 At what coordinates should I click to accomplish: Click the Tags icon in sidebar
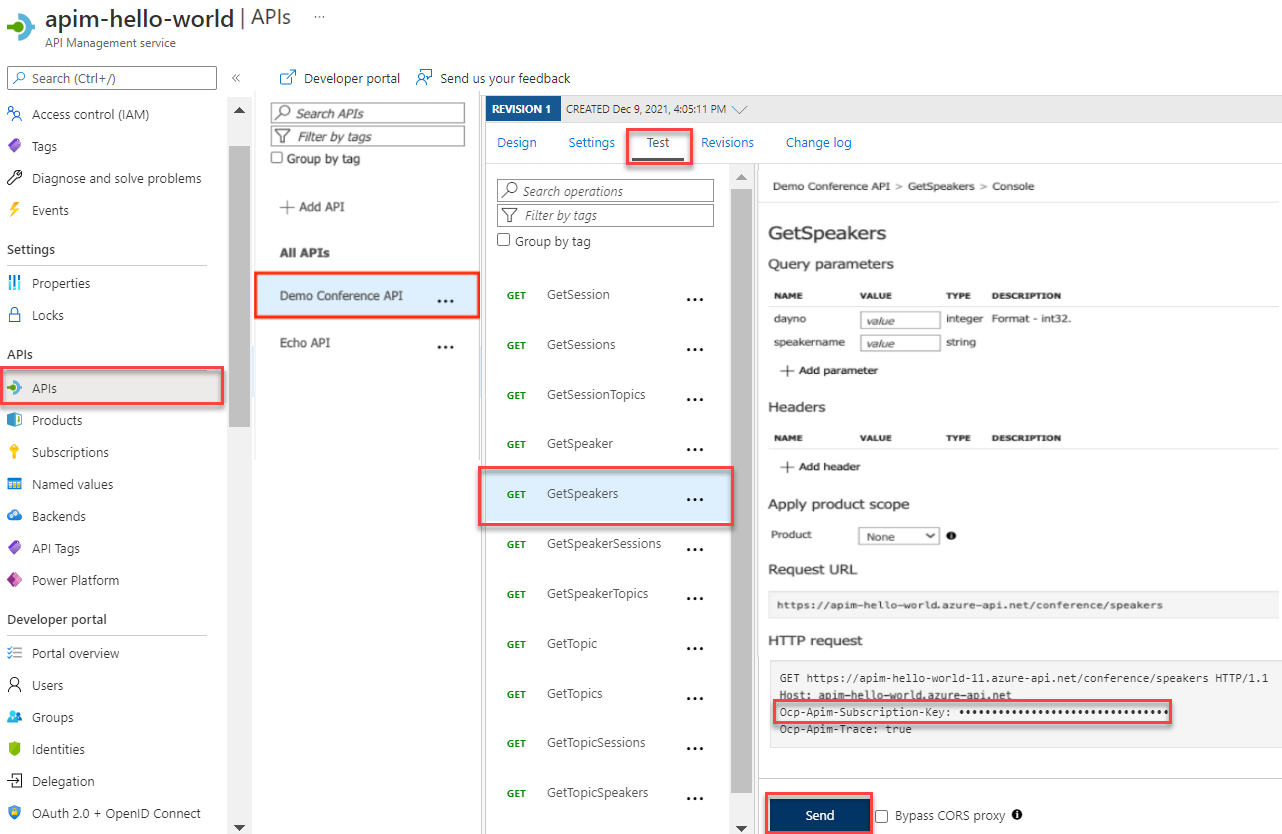pos(14,146)
